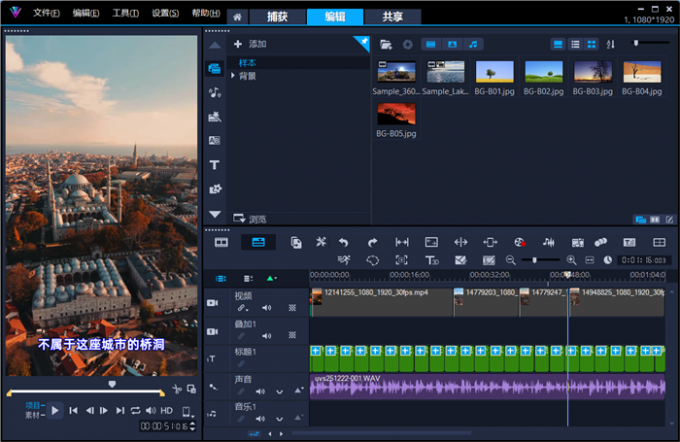Image resolution: width=680 pixels, height=442 pixels.
Task: Switch to storyboard view
Action: click(x=221, y=242)
